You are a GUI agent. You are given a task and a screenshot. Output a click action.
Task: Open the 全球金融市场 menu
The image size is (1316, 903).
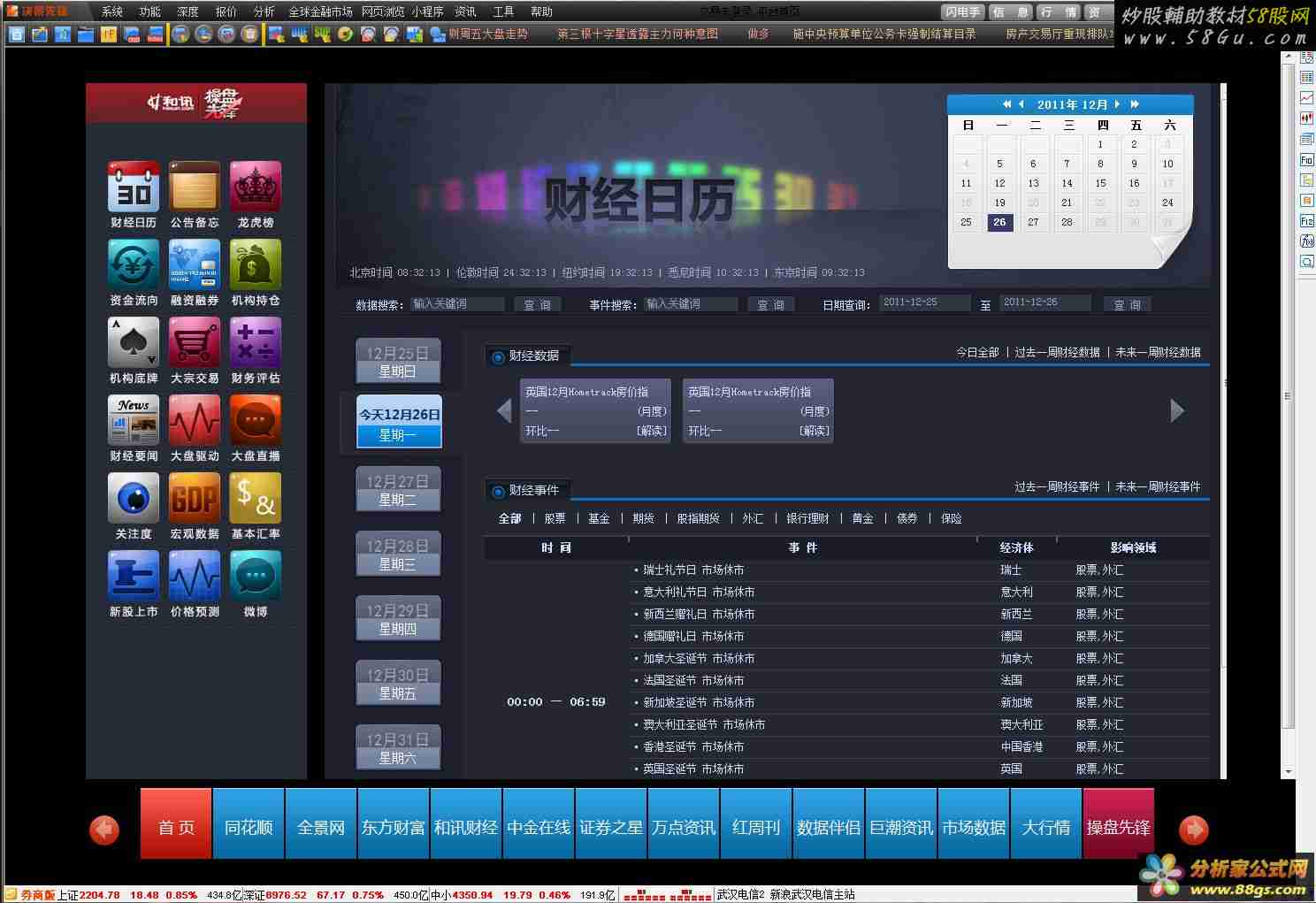[x=320, y=11]
